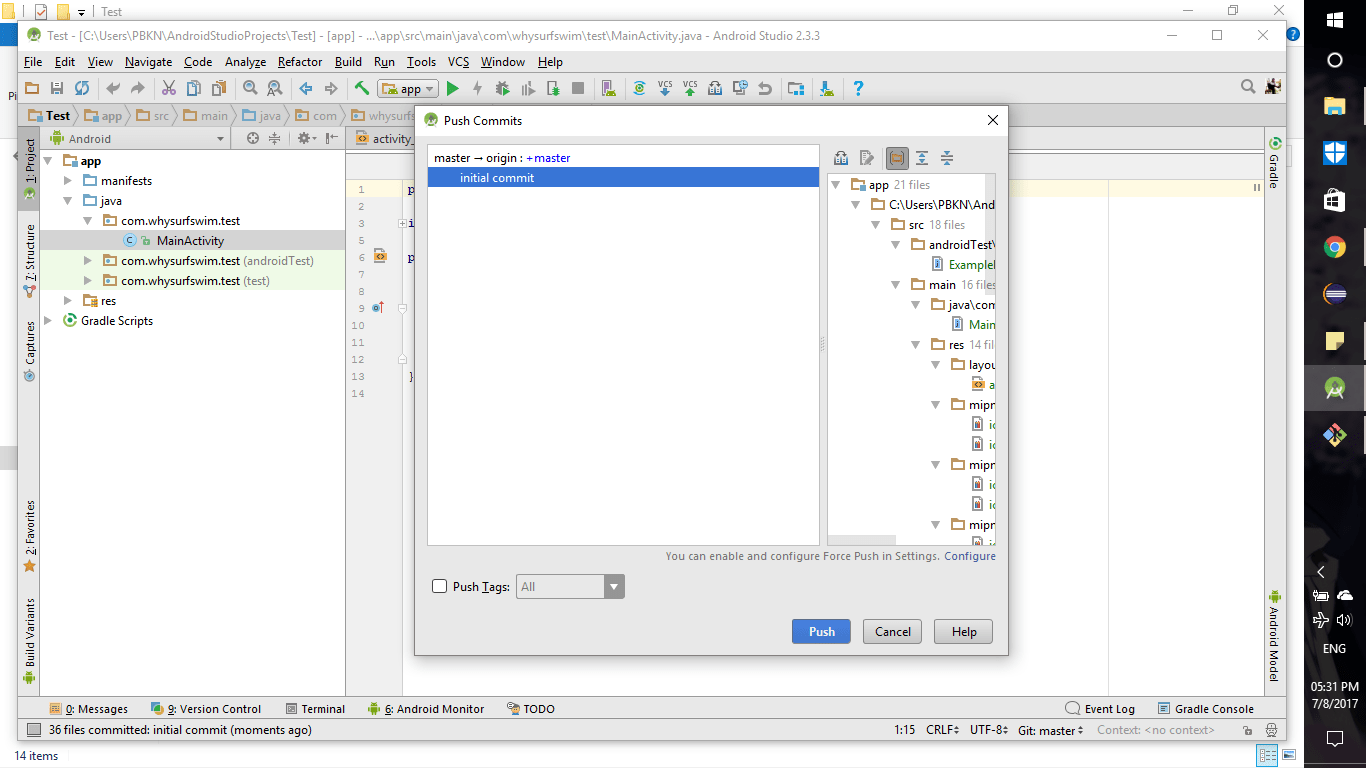The width and height of the screenshot is (1366, 768).
Task: Click the Update Project VCS icon
Action: 664,88
